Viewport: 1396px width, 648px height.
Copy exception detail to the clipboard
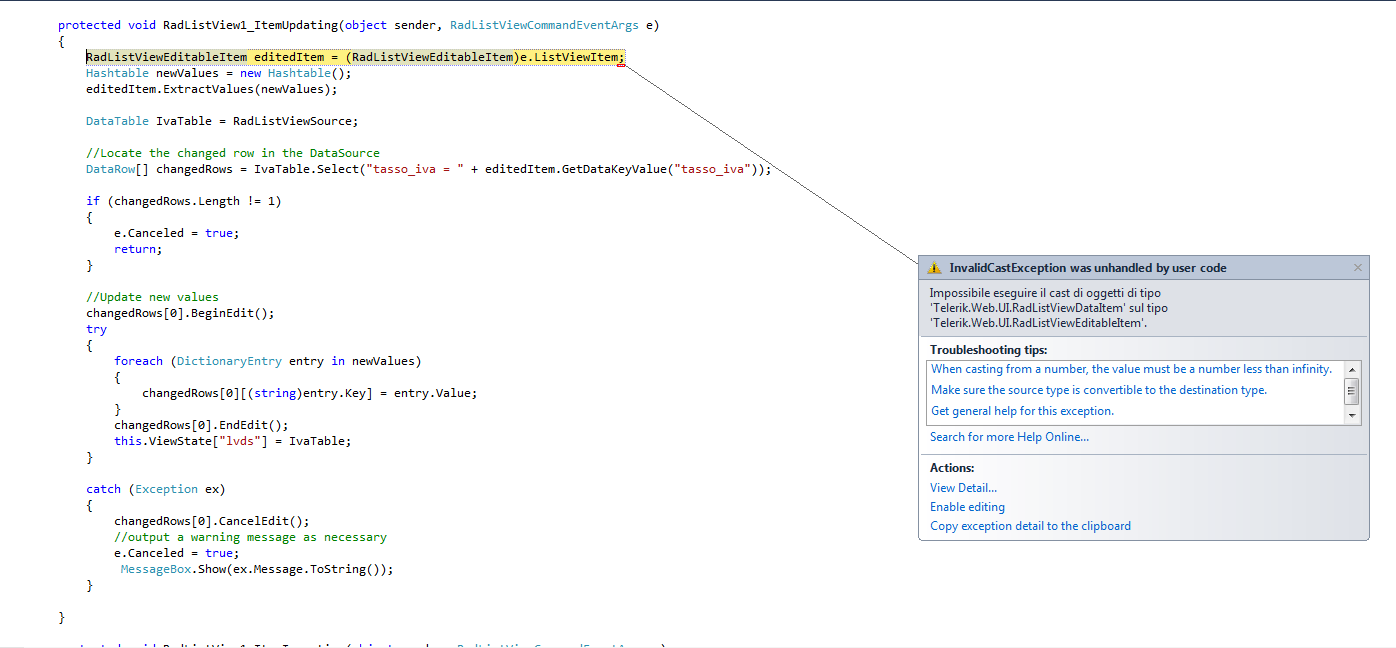pyautogui.click(x=1030, y=526)
